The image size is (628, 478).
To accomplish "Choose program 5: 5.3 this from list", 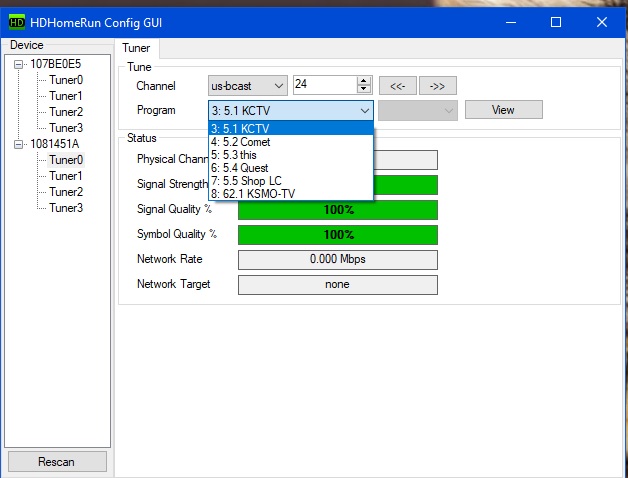I will 291,155.
